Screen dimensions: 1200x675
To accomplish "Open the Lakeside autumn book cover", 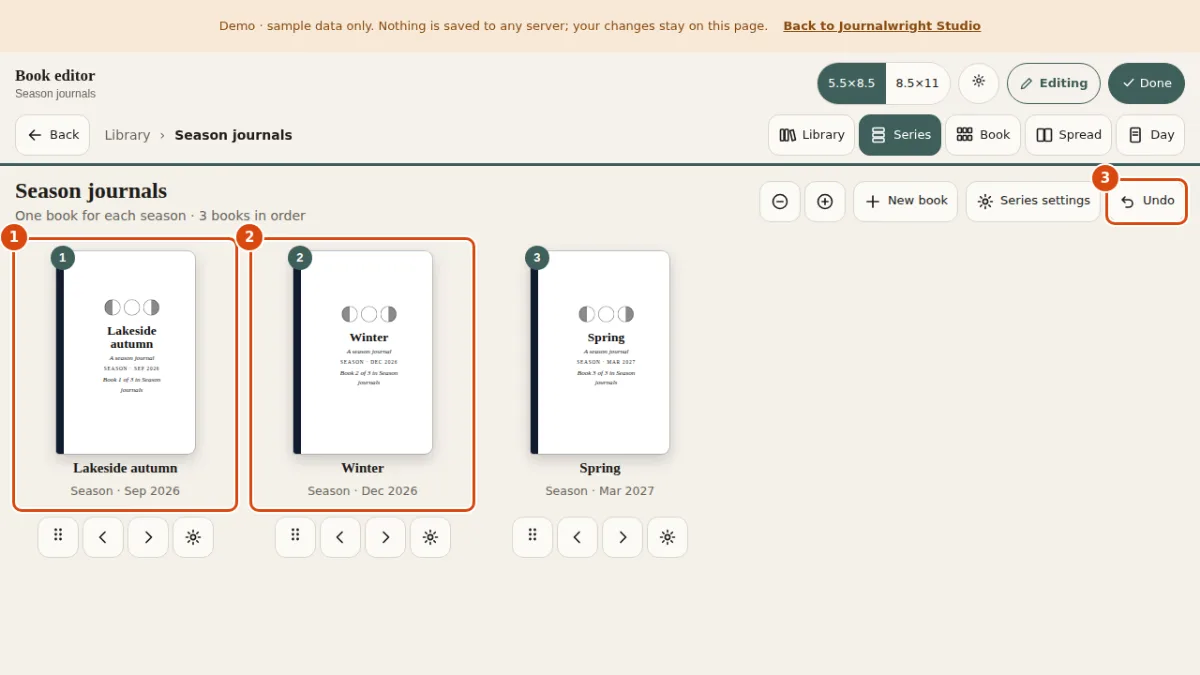I will tap(125, 352).
